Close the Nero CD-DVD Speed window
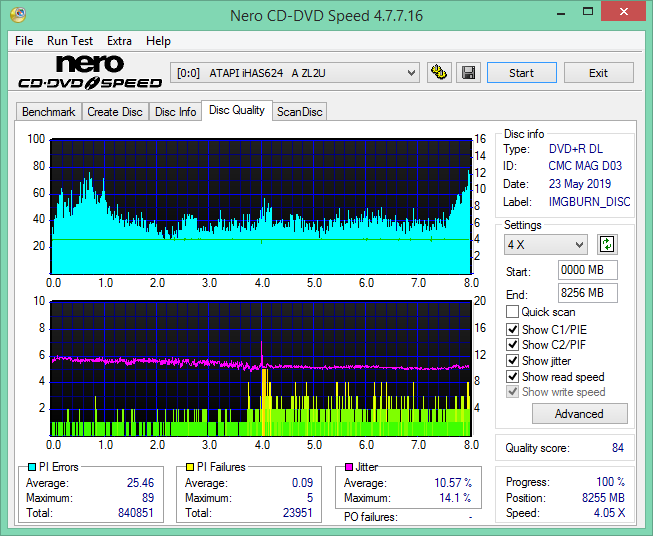 pyautogui.click(x=623, y=12)
